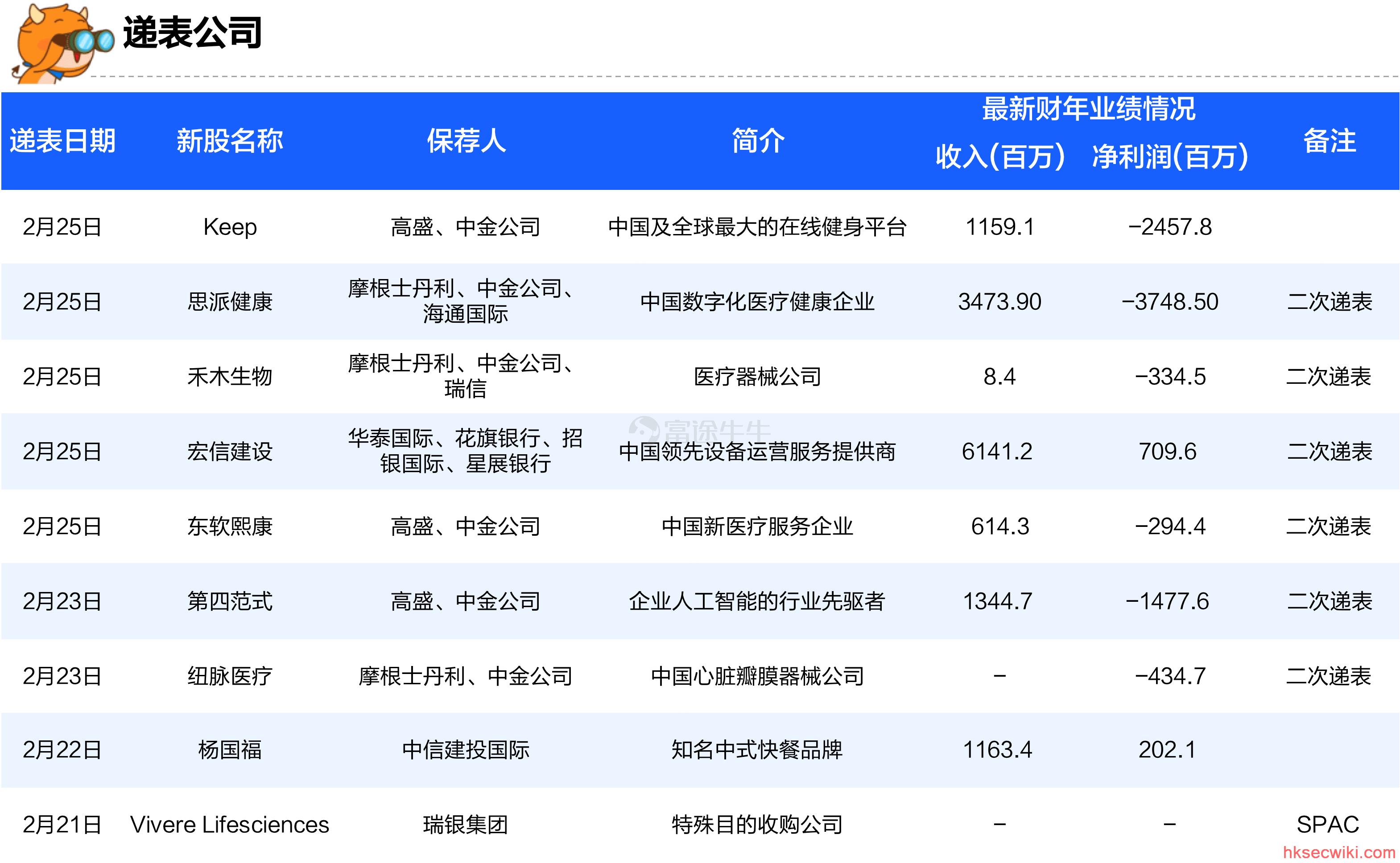
Task: Click 二次递表 remark in 思派健康 row
Action: (x=1330, y=302)
